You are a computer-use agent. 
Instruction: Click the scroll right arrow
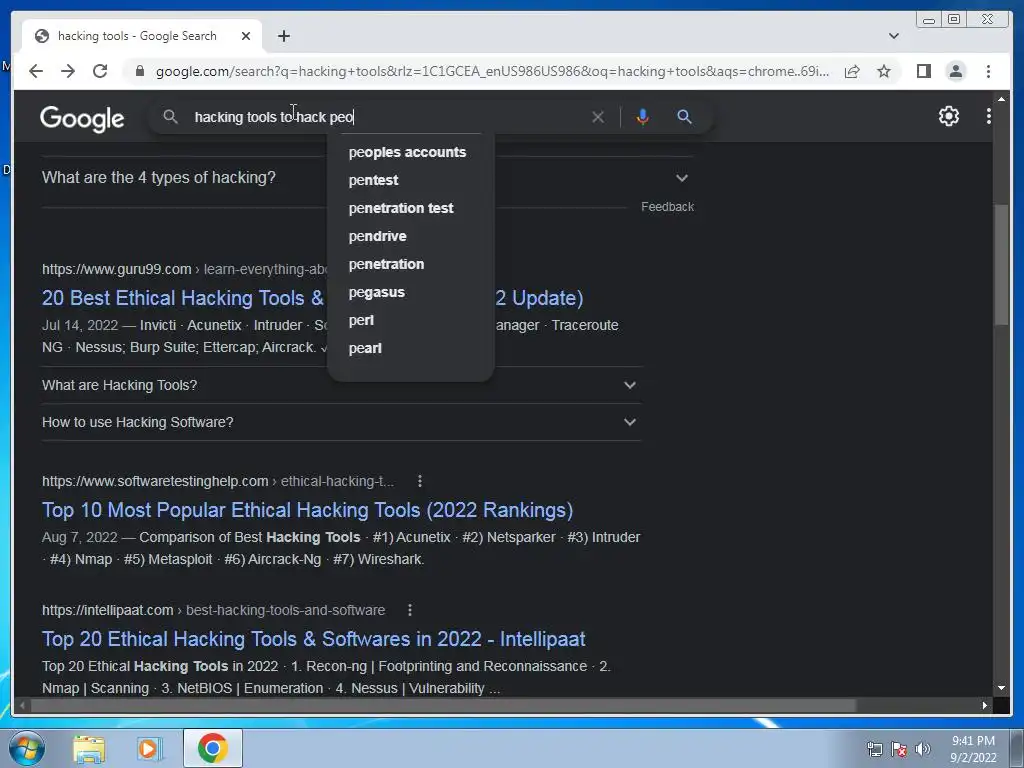click(x=984, y=705)
